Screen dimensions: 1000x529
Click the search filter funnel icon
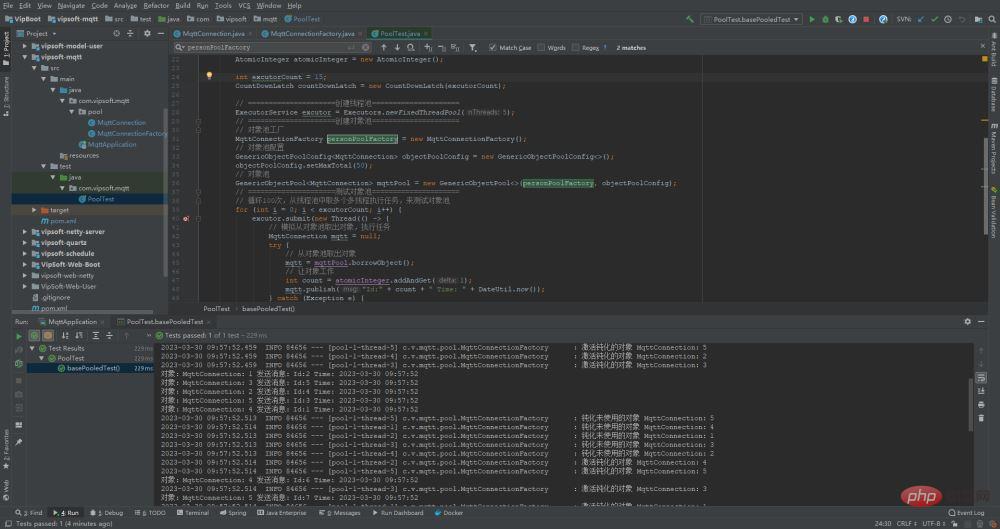pos(473,47)
